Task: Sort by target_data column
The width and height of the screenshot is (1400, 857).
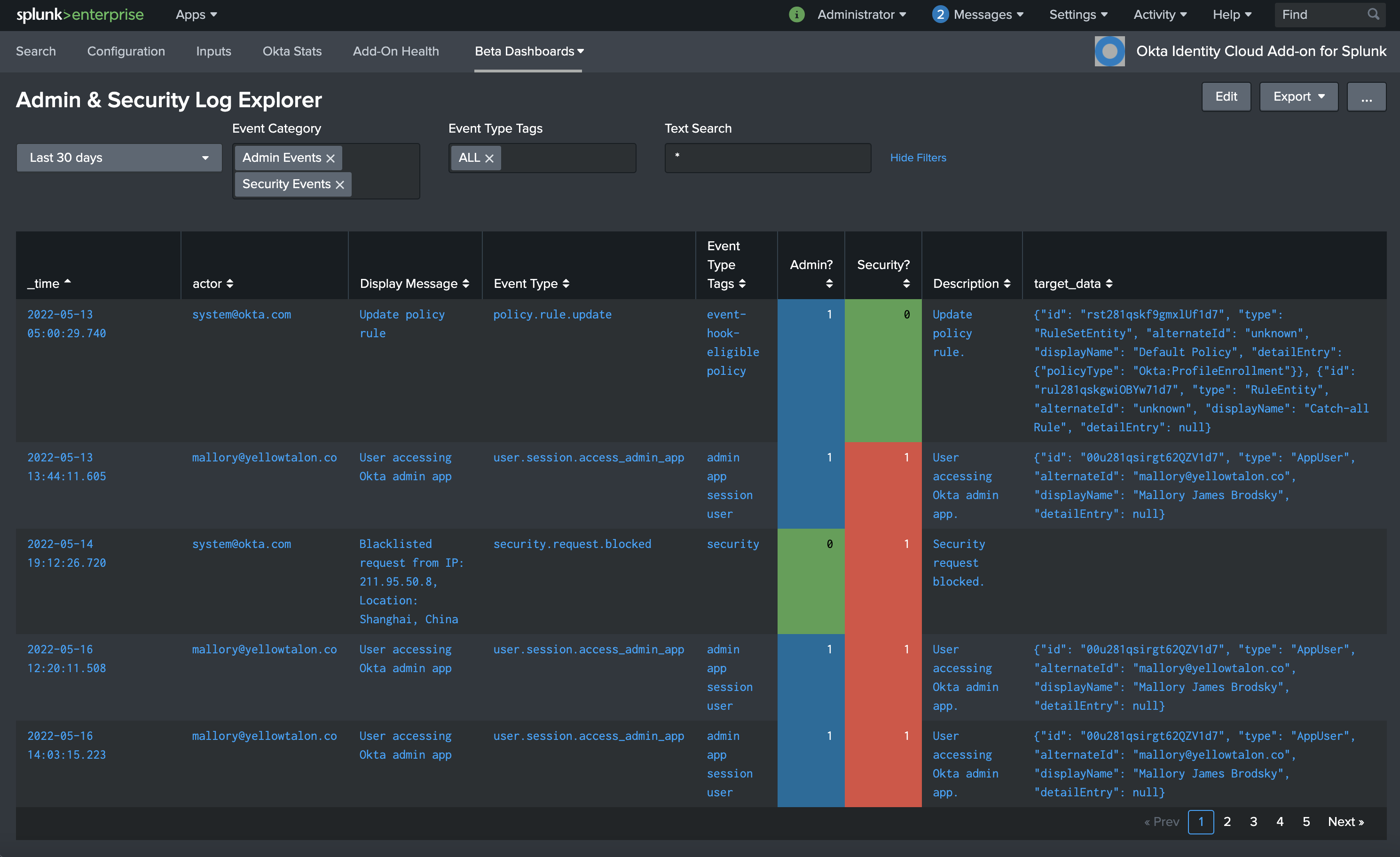Action: (x=1073, y=283)
